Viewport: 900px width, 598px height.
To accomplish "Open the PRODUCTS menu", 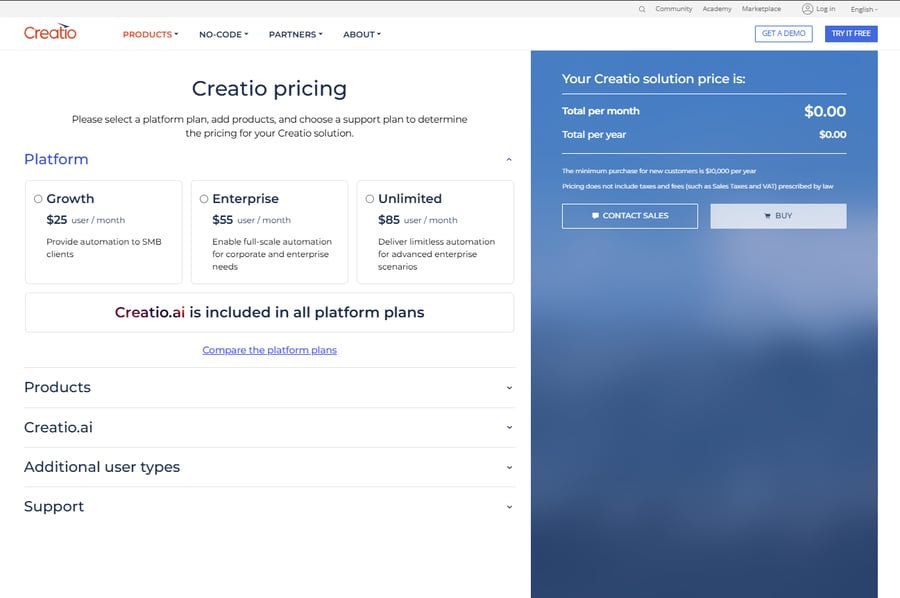I will [150, 34].
